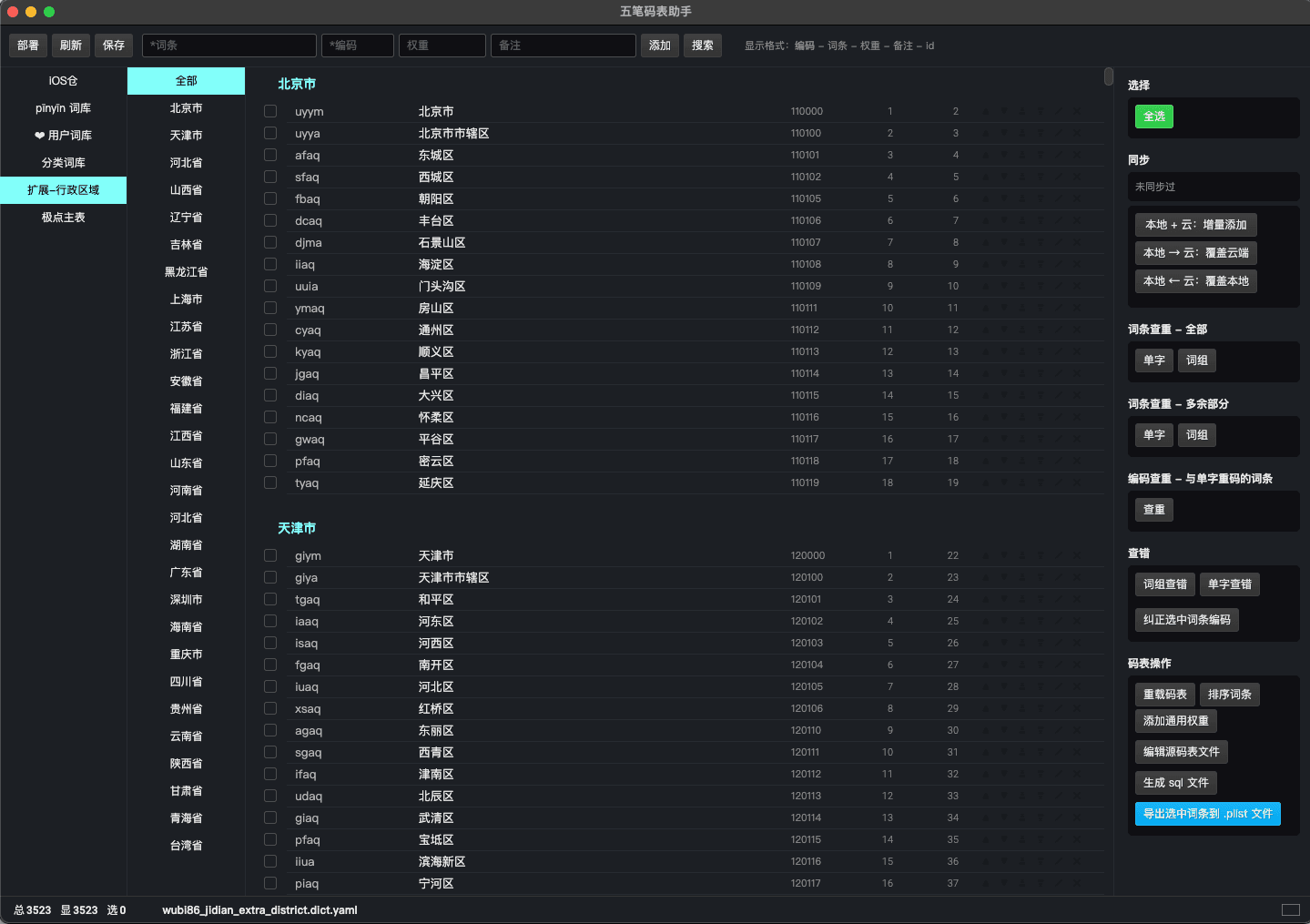Click the move-to-top icon on the 和平区 row
Image resolution: width=1310 pixels, height=924 pixels.
tap(1022, 600)
